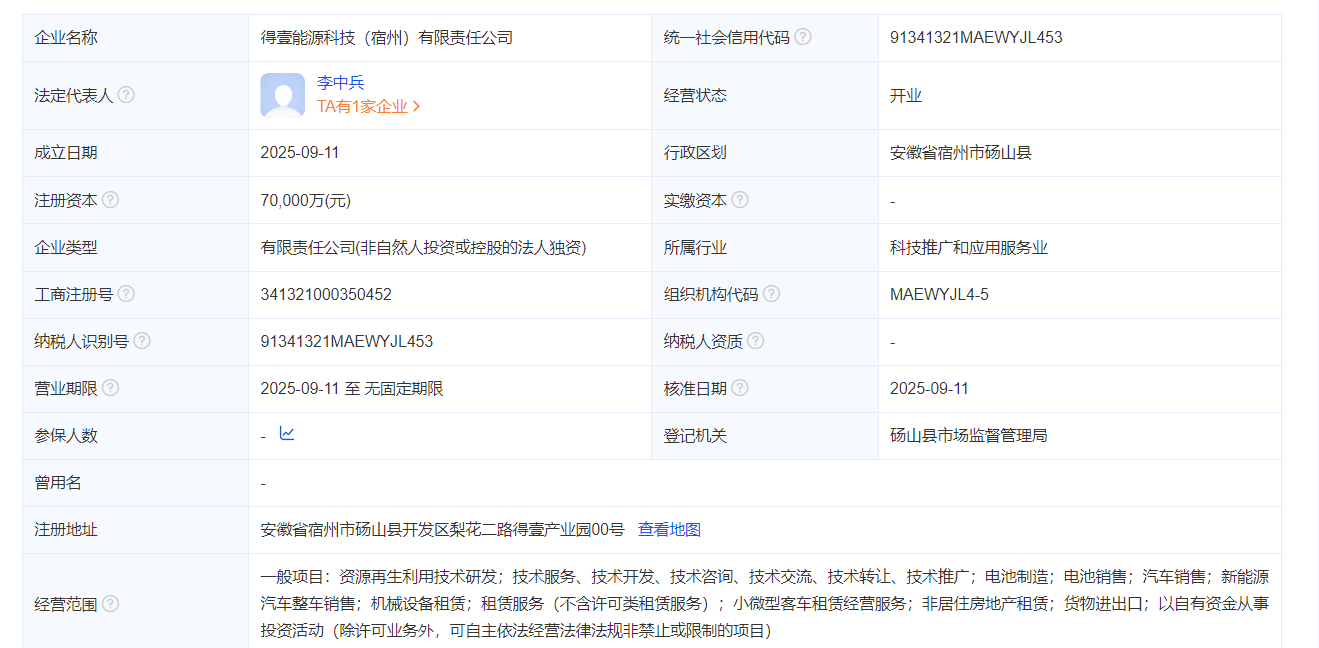Screen dimensions: 1319x648
Task: Click the help icon beside 企业类型
Action: [109, 247]
